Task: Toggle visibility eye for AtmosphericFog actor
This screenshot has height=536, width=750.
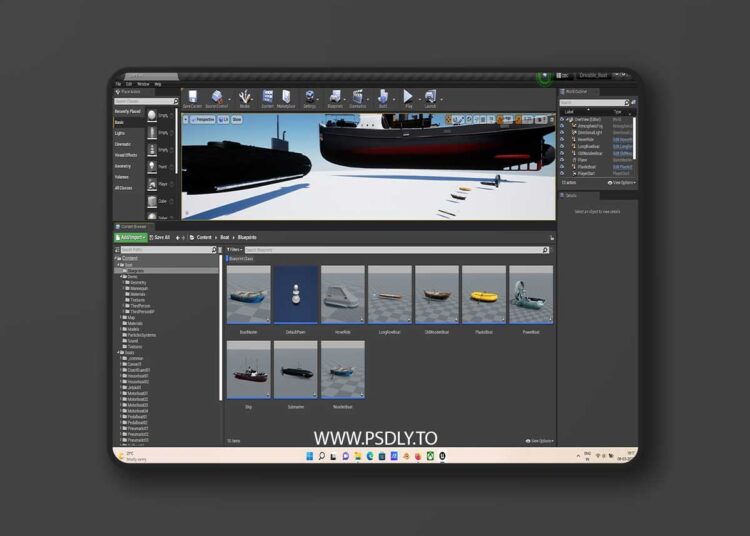Action: coord(562,125)
